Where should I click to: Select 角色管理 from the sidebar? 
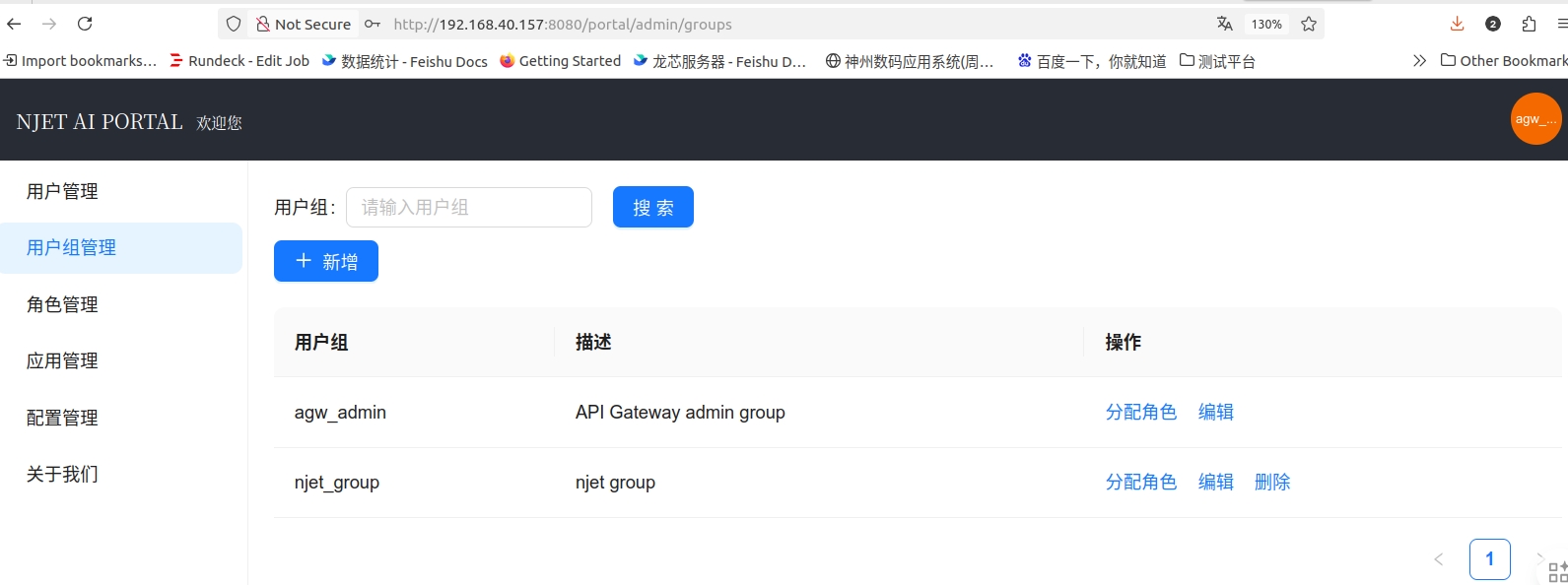point(62,305)
